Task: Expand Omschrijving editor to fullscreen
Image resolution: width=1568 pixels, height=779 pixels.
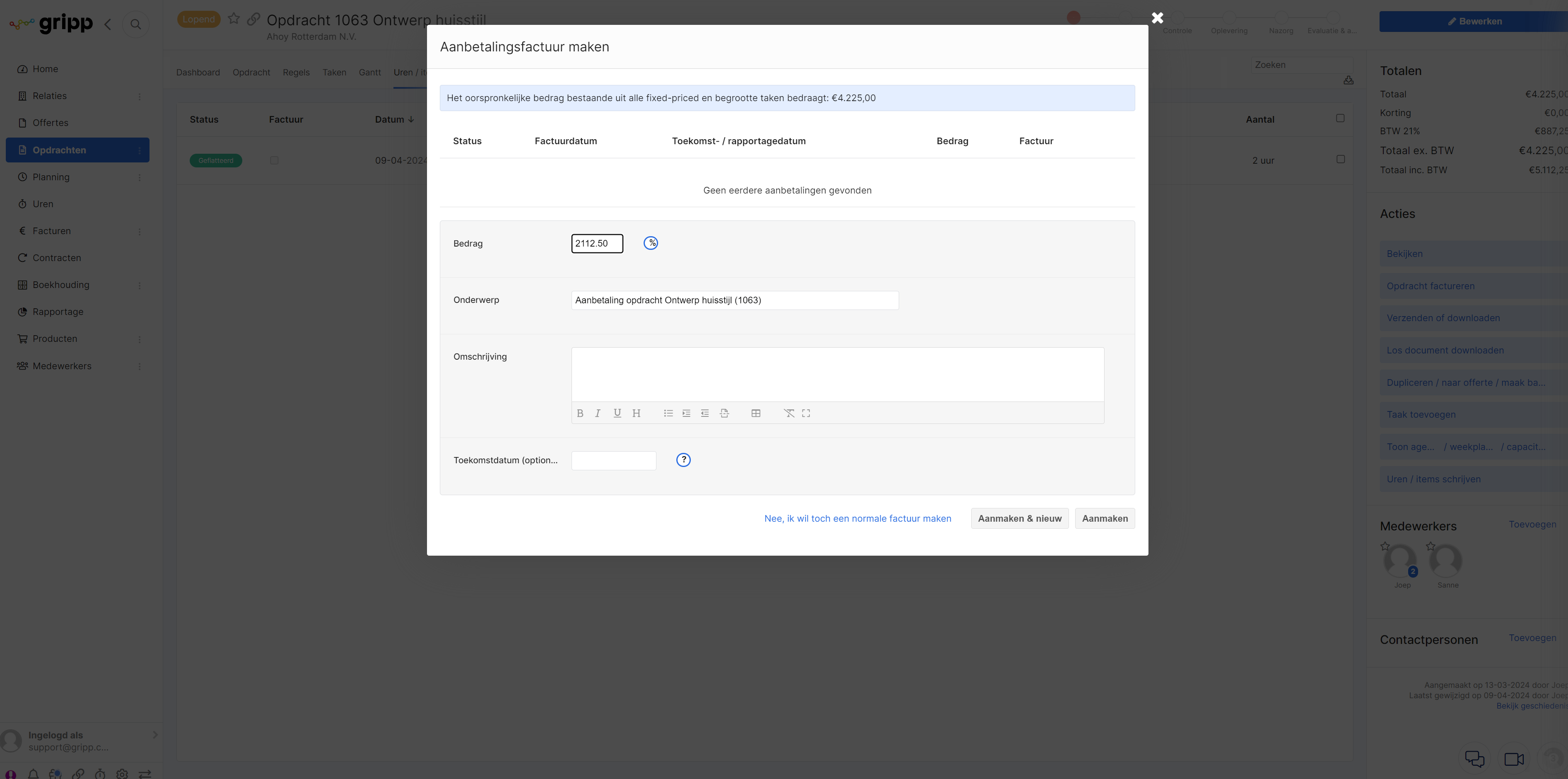Action: (x=806, y=413)
